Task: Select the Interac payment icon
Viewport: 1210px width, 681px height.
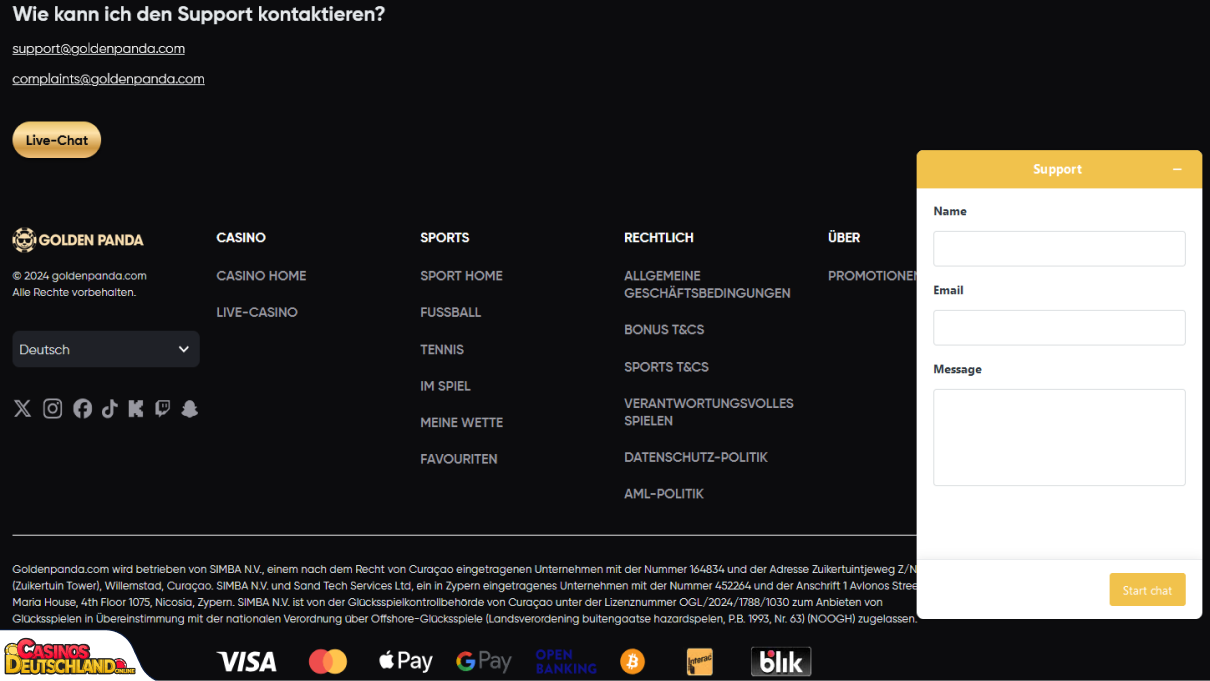Action: point(699,661)
